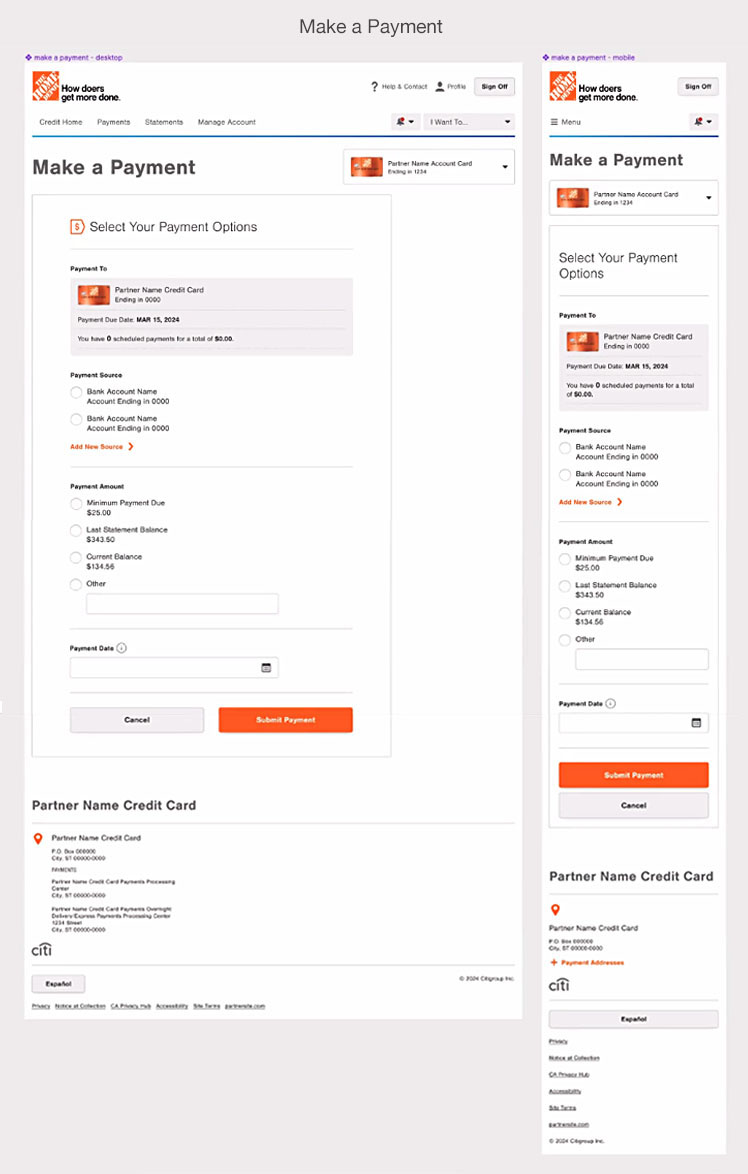Open the Manage Account nav item
Image resolution: width=748 pixels, height=1174 pixels.
[226, 122]
